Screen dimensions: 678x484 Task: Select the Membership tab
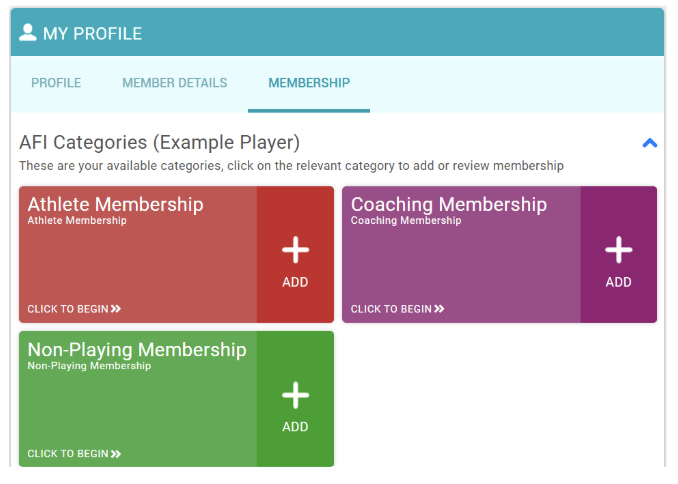pos(309,83)
